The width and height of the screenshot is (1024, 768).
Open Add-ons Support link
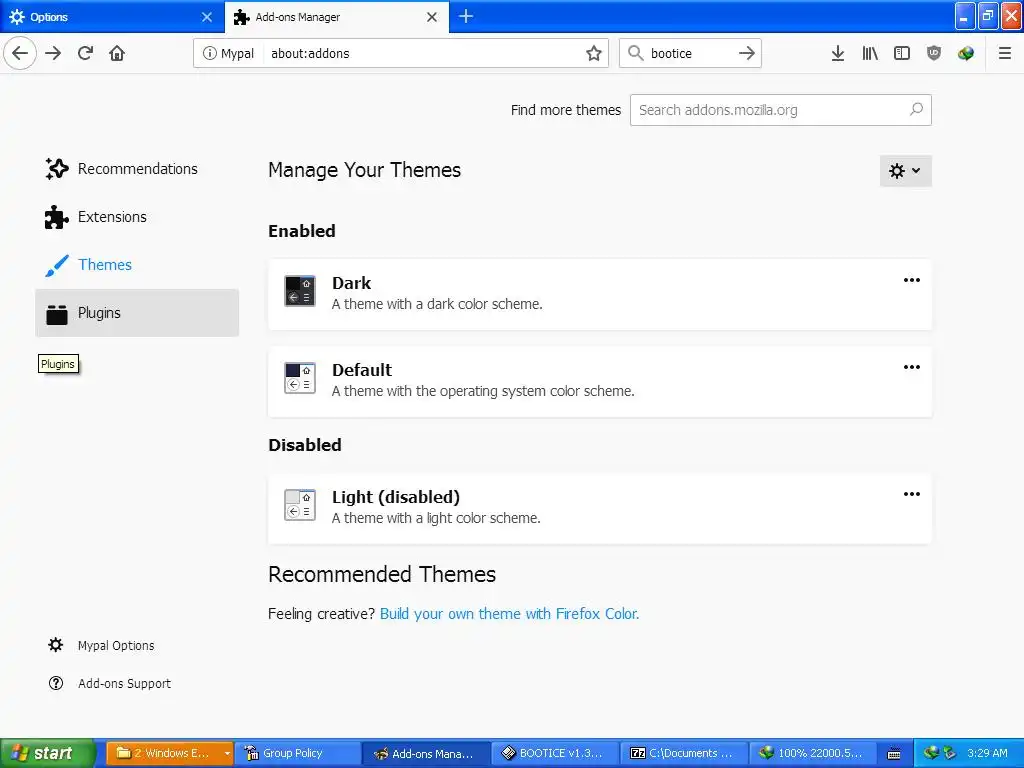tap(109, 683)
